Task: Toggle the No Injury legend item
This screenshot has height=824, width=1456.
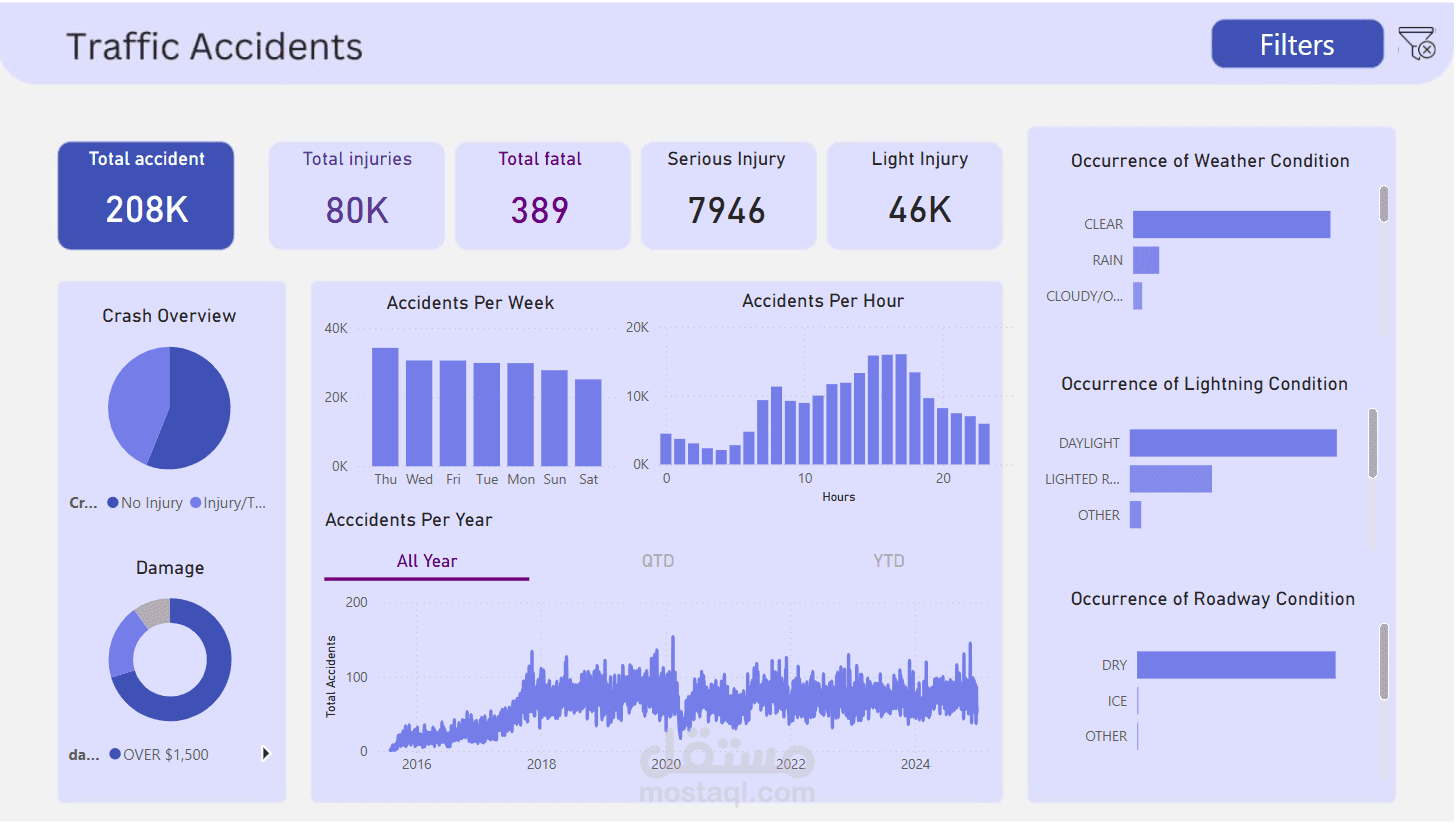Action: tap(146, 502)
